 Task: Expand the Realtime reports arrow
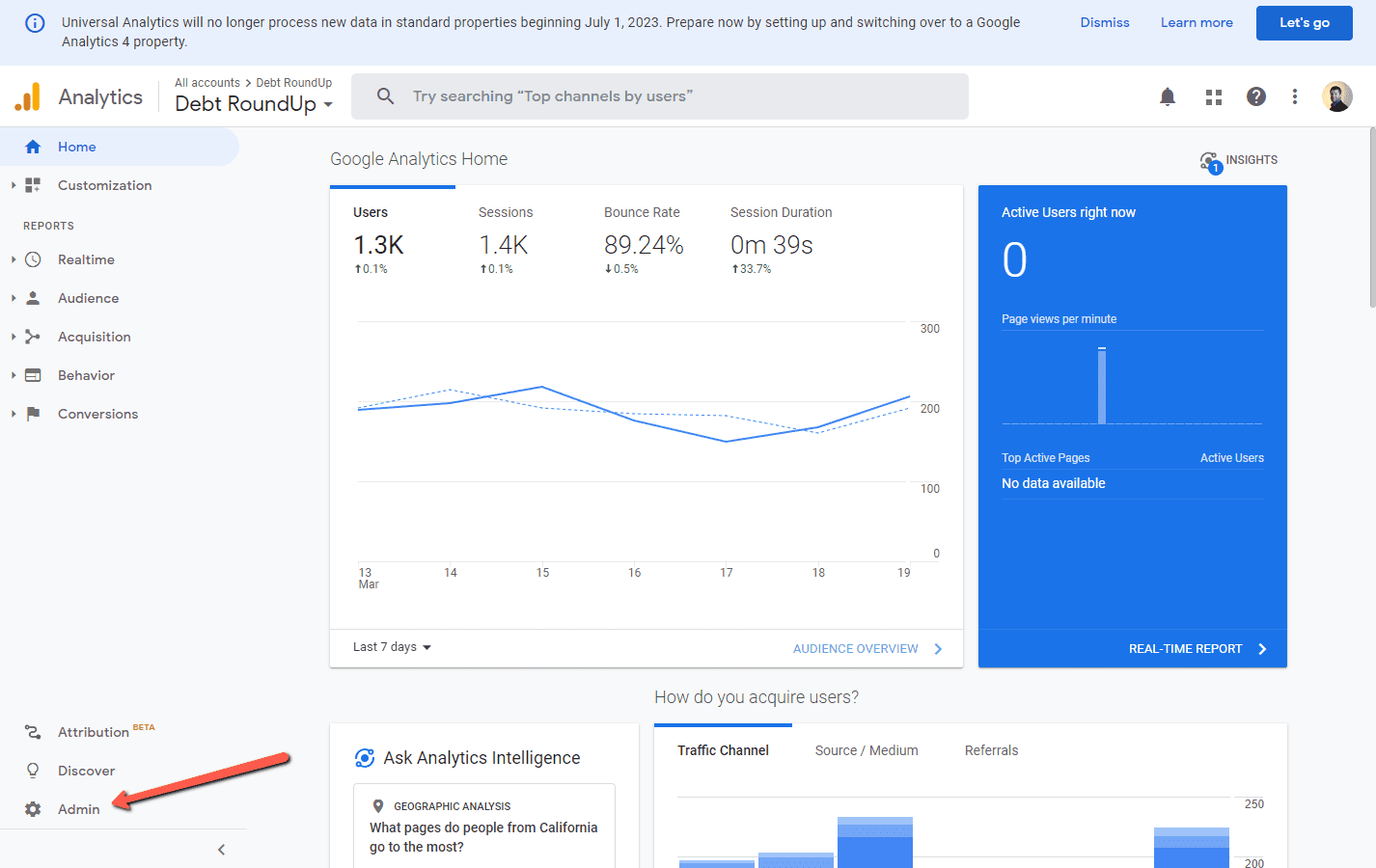pos(14,259)
